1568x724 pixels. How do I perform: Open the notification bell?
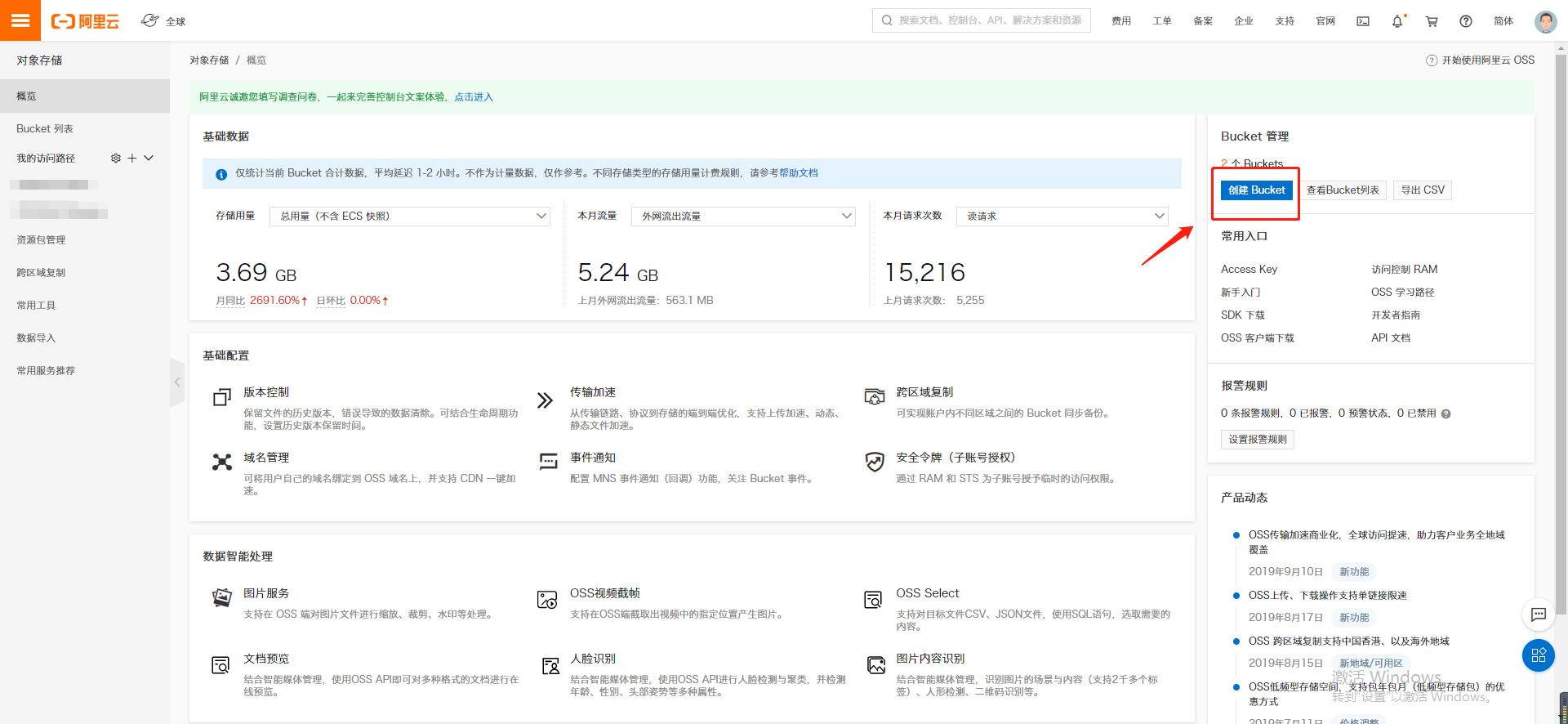[x=1397, y=21]
